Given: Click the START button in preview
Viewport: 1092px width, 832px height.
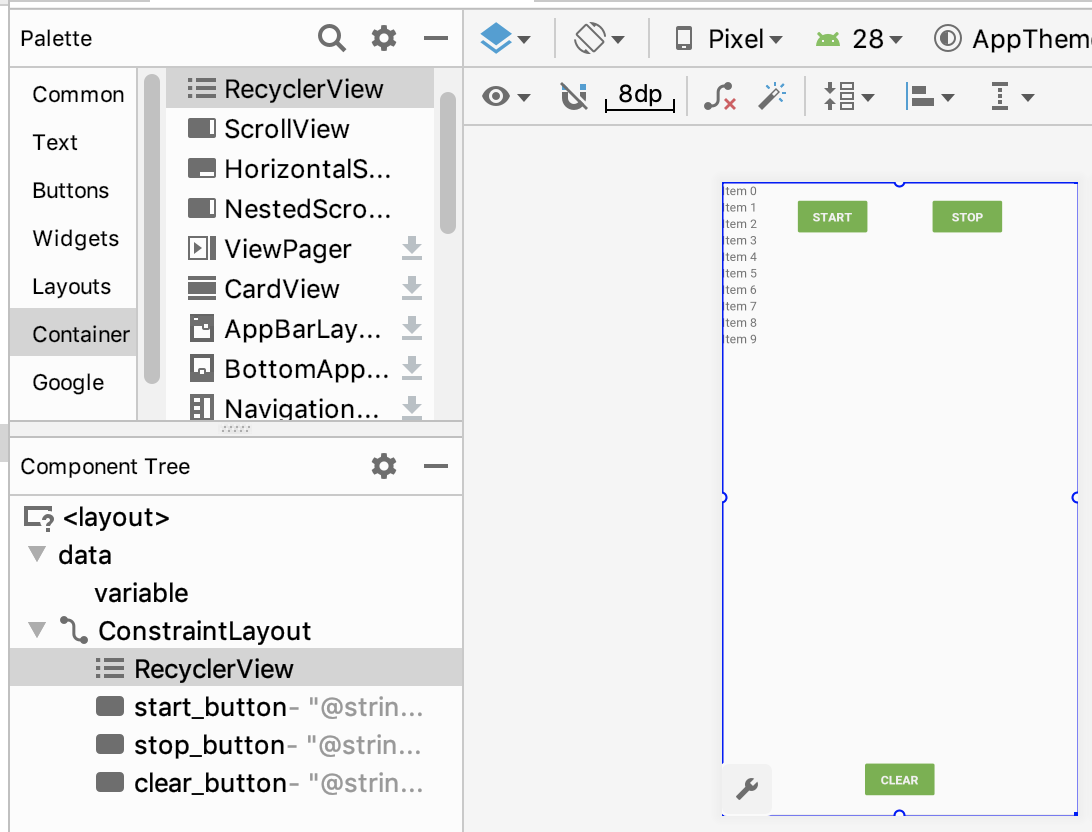Looking at the screenshot, I should (x=832, y=217).
